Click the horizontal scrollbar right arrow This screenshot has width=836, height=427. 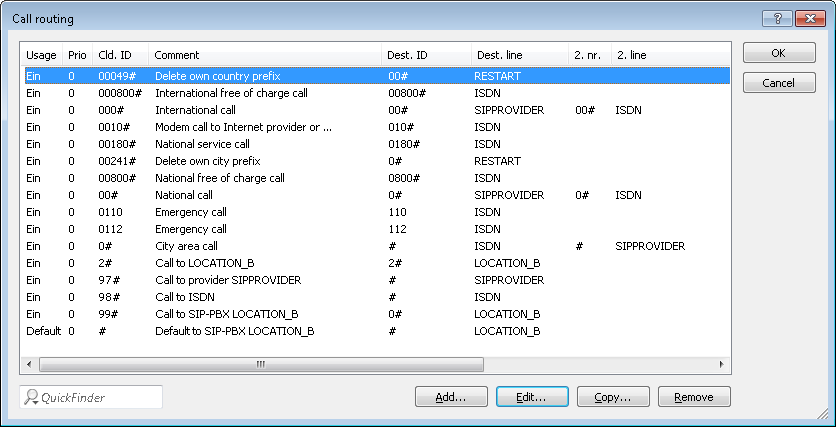point(721,365)
